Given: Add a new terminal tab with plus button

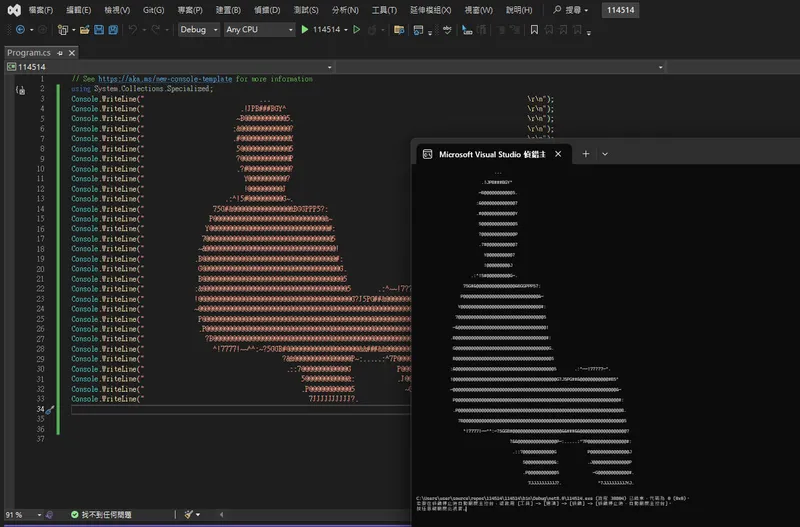Looking at the screenshot, I should [586, 154].
